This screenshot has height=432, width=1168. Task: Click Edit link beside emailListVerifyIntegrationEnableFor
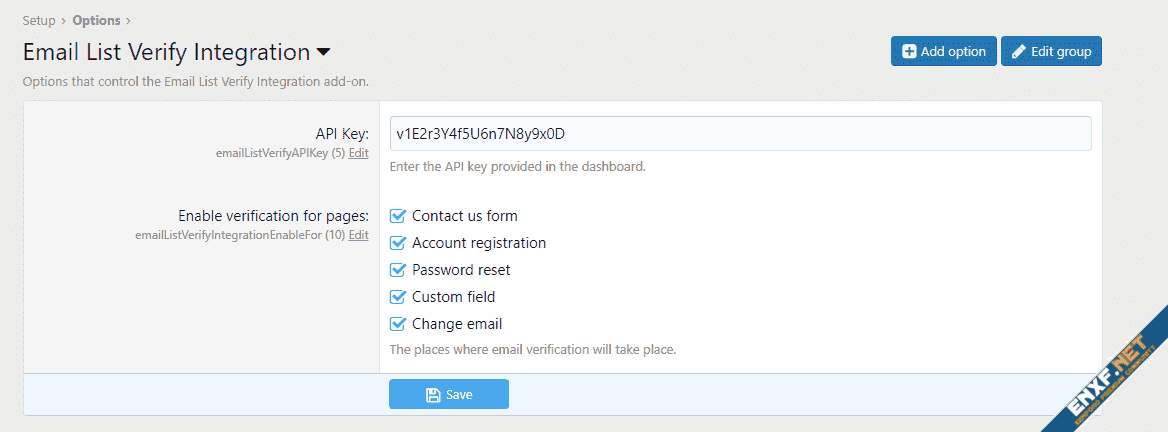pos(359,235)
